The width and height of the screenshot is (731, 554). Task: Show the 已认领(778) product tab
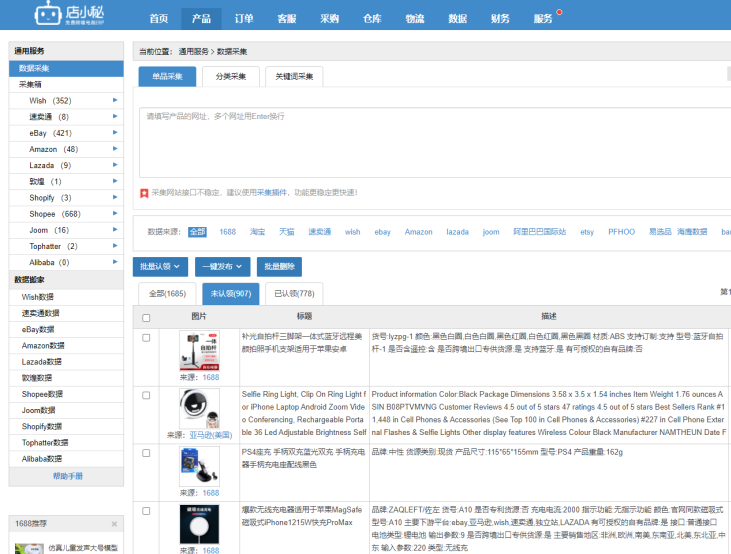point(294,293)
